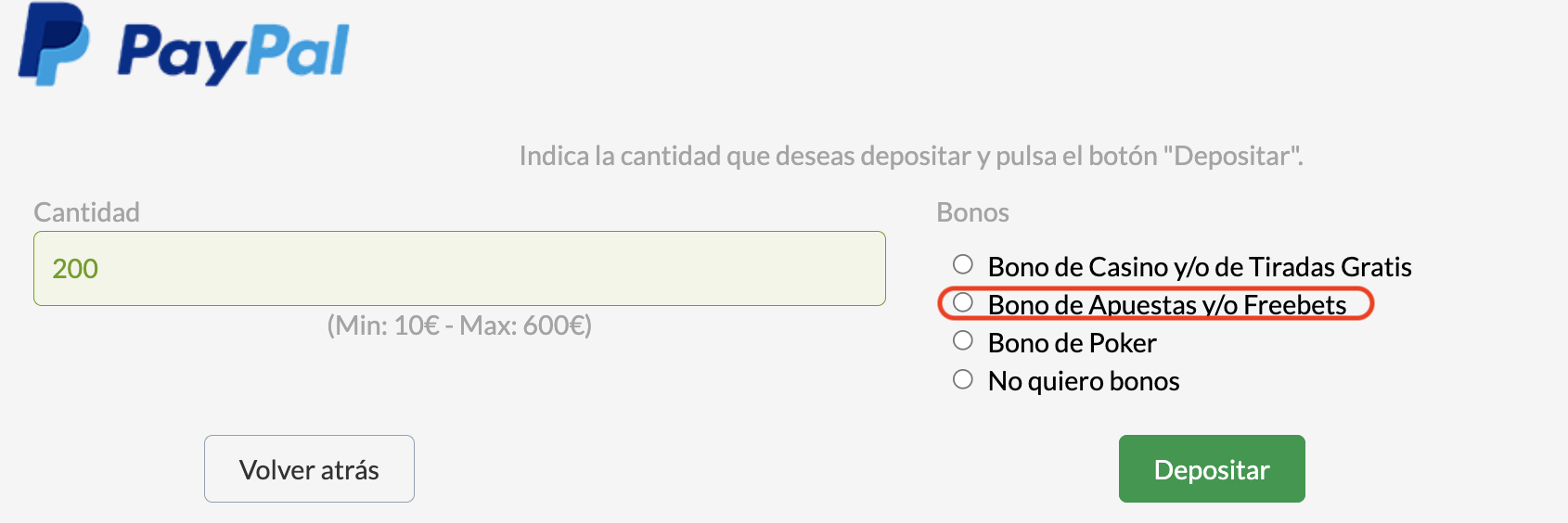The image size is (1568, 523).
Task: Focus the Cantidad amount input field
Action: (459, 268)
